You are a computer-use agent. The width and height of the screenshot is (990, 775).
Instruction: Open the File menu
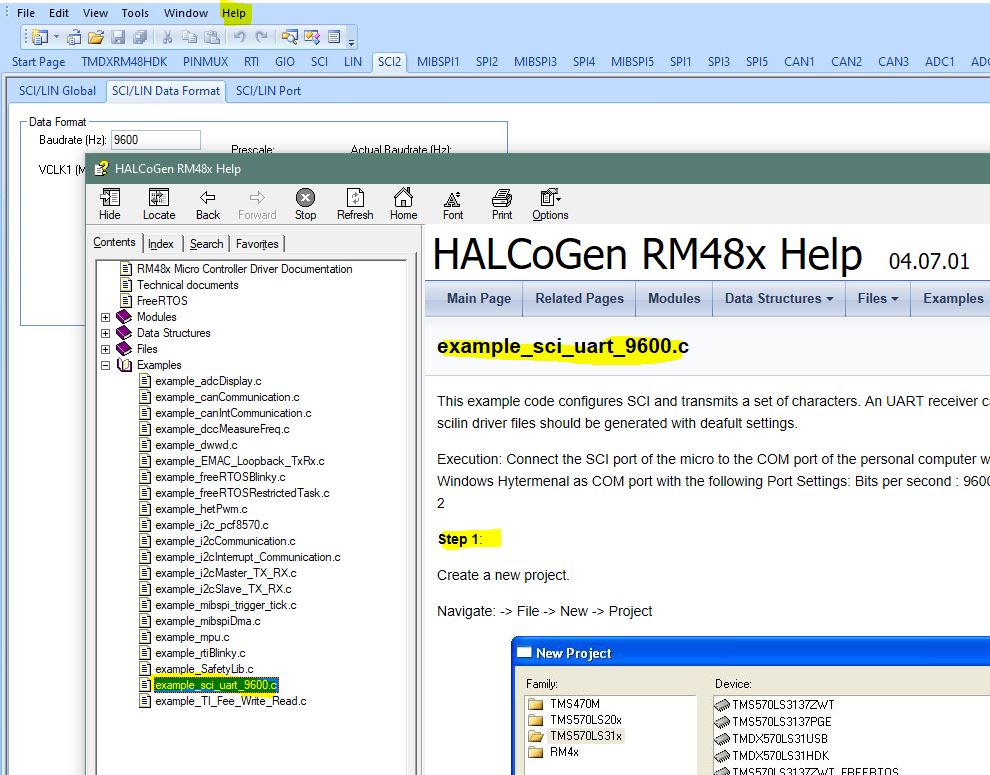pyautogui.click(x=26, y=13)
